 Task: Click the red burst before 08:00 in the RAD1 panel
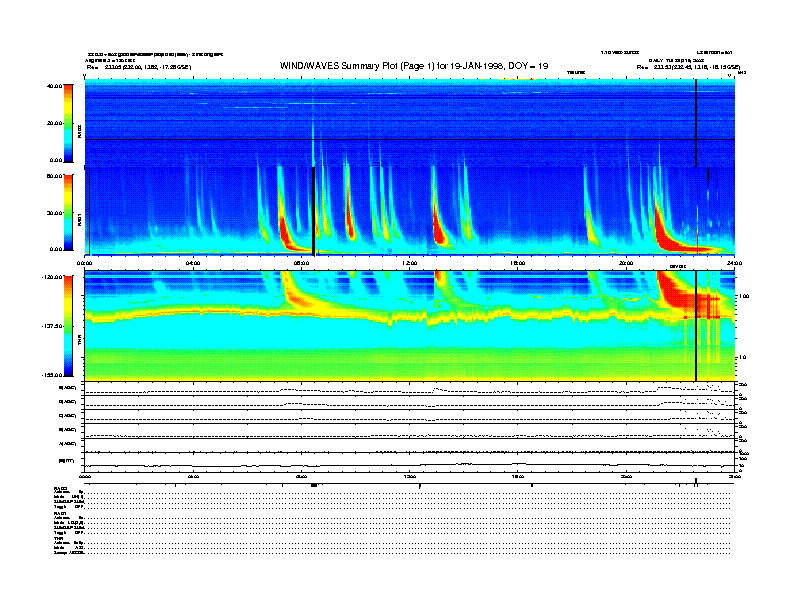tap(288, 235)
